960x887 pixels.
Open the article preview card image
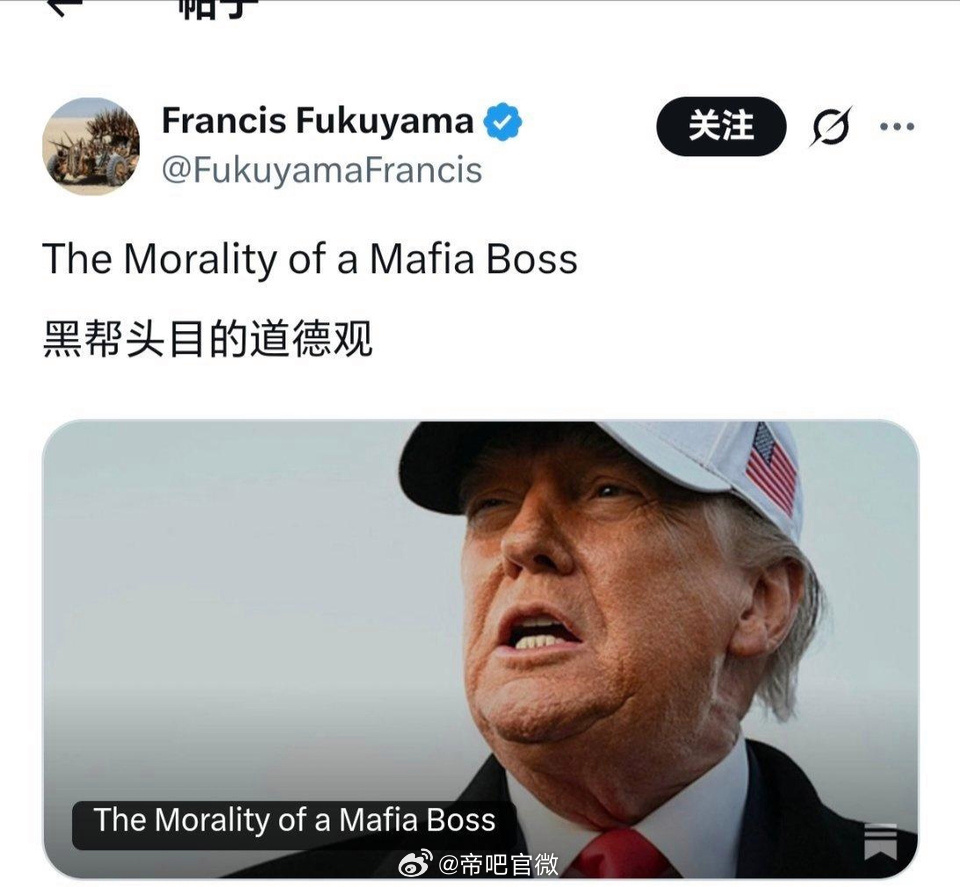pyautogui.click(x=481, y=649)
